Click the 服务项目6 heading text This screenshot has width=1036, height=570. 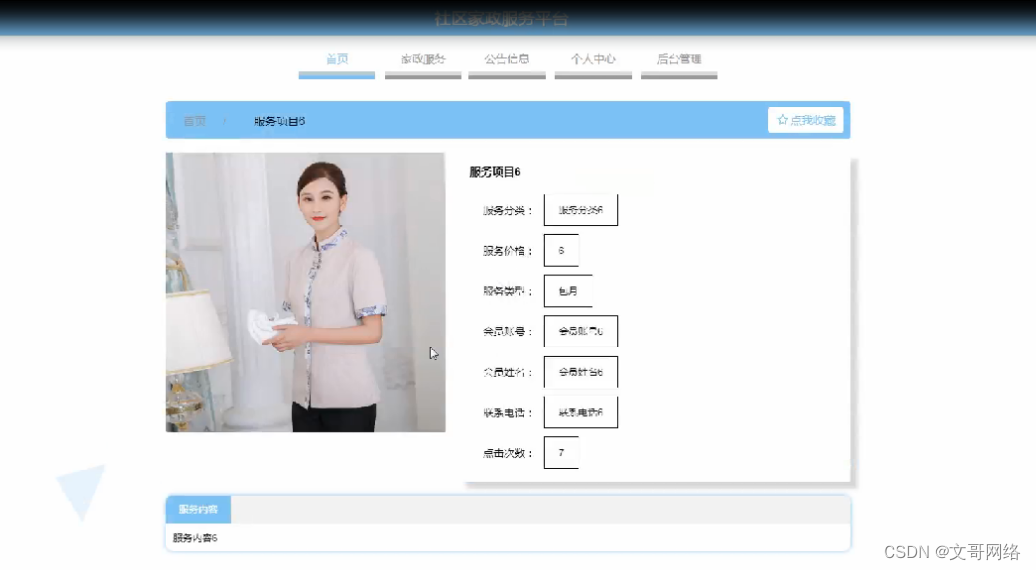(495, 172)
